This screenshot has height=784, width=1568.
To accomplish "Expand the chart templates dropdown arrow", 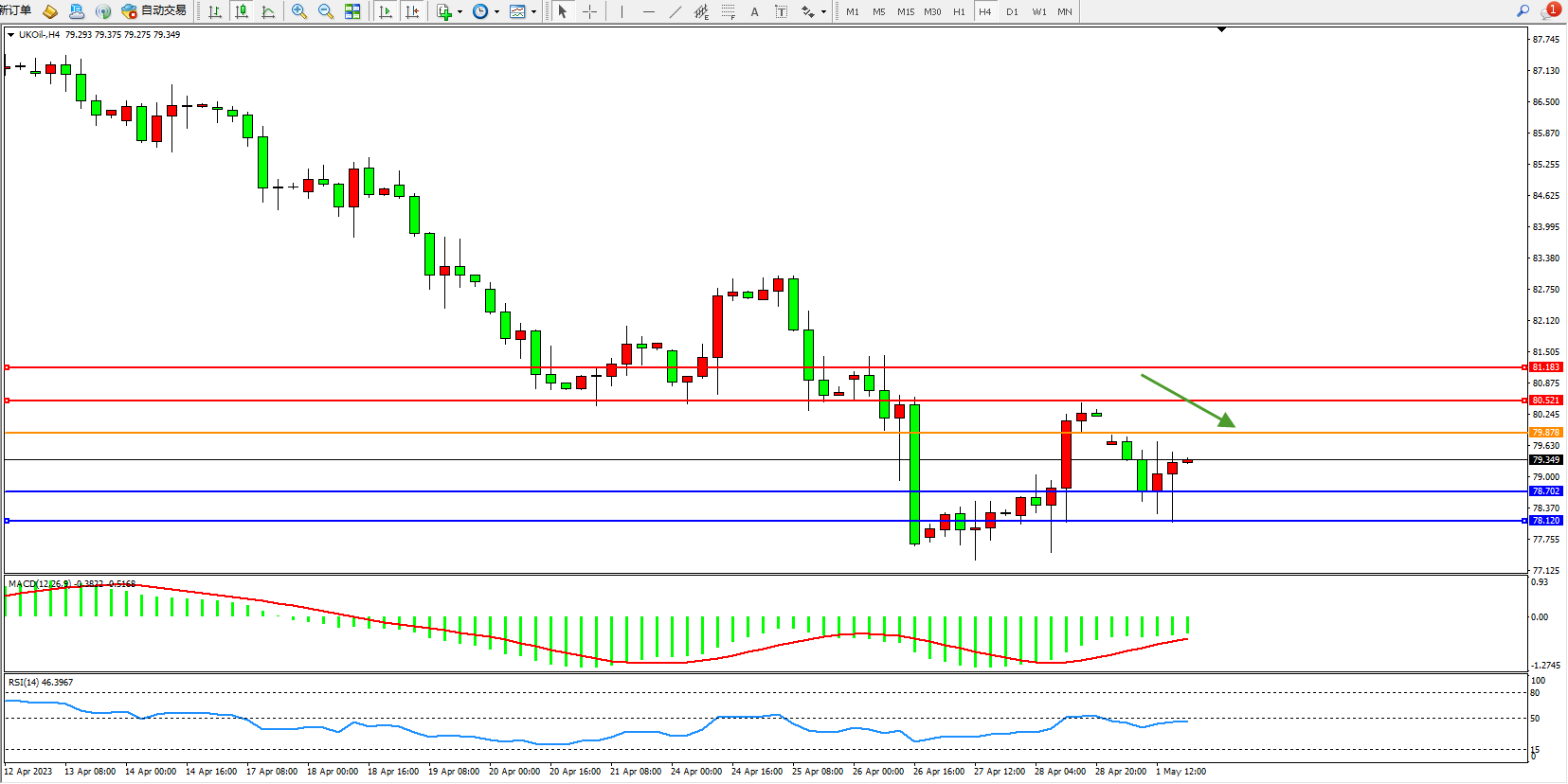I will click(534, 12).
